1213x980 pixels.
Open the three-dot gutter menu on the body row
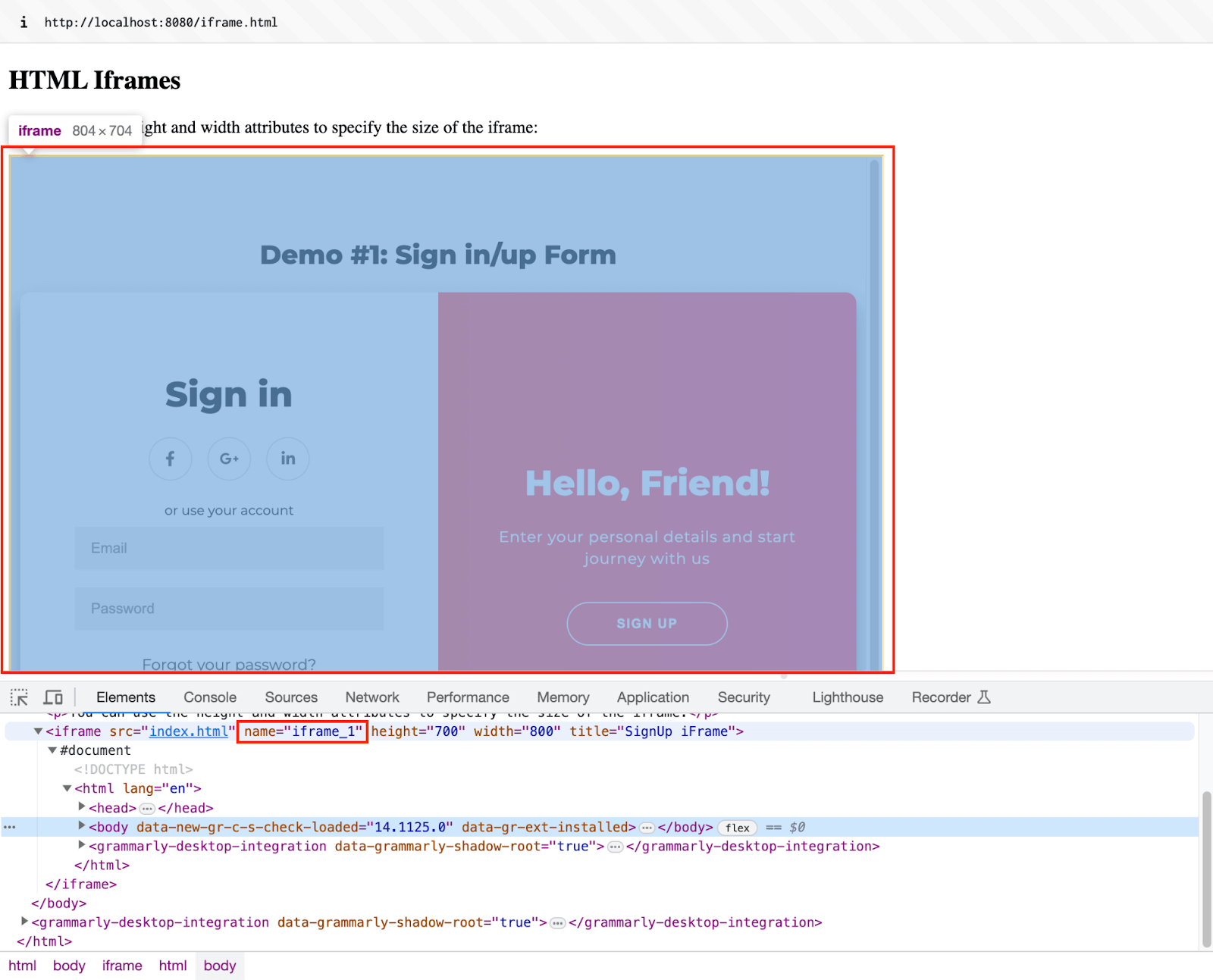click(x=8, y=827)
